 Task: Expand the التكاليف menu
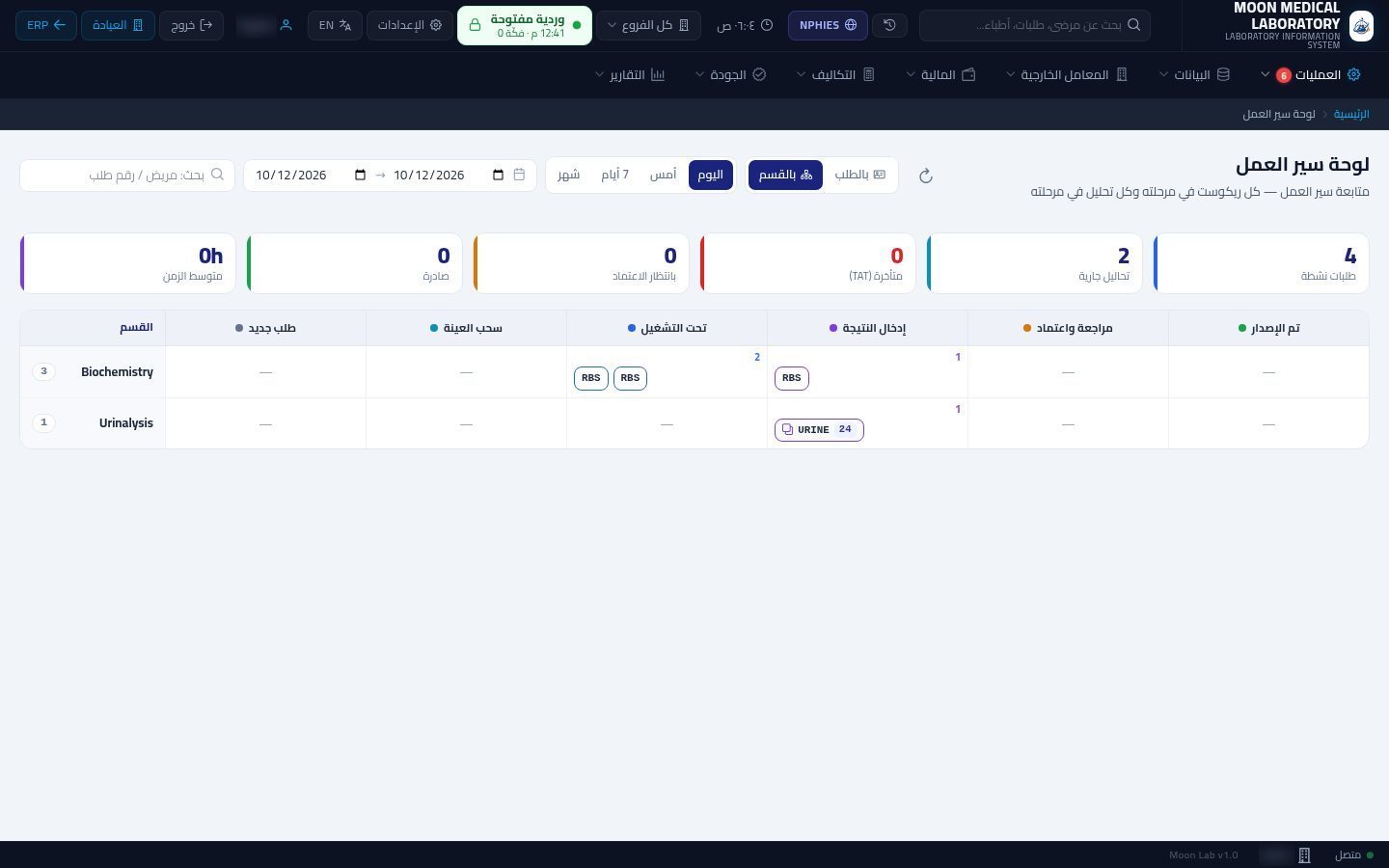tap(835, 74)
